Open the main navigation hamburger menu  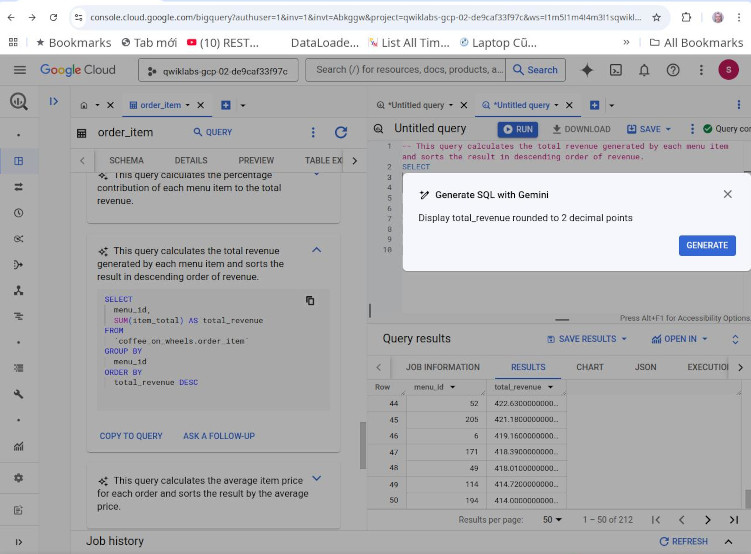[20, 70]
